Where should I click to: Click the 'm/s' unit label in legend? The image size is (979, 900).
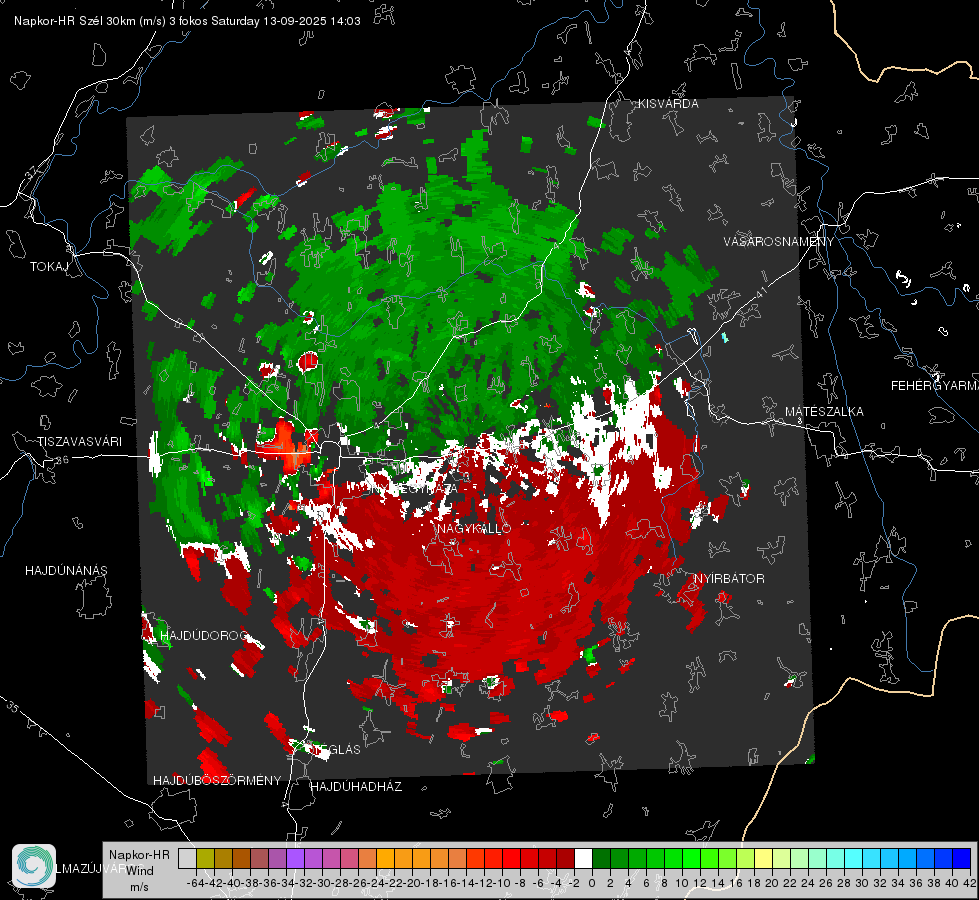pos(139,887)
